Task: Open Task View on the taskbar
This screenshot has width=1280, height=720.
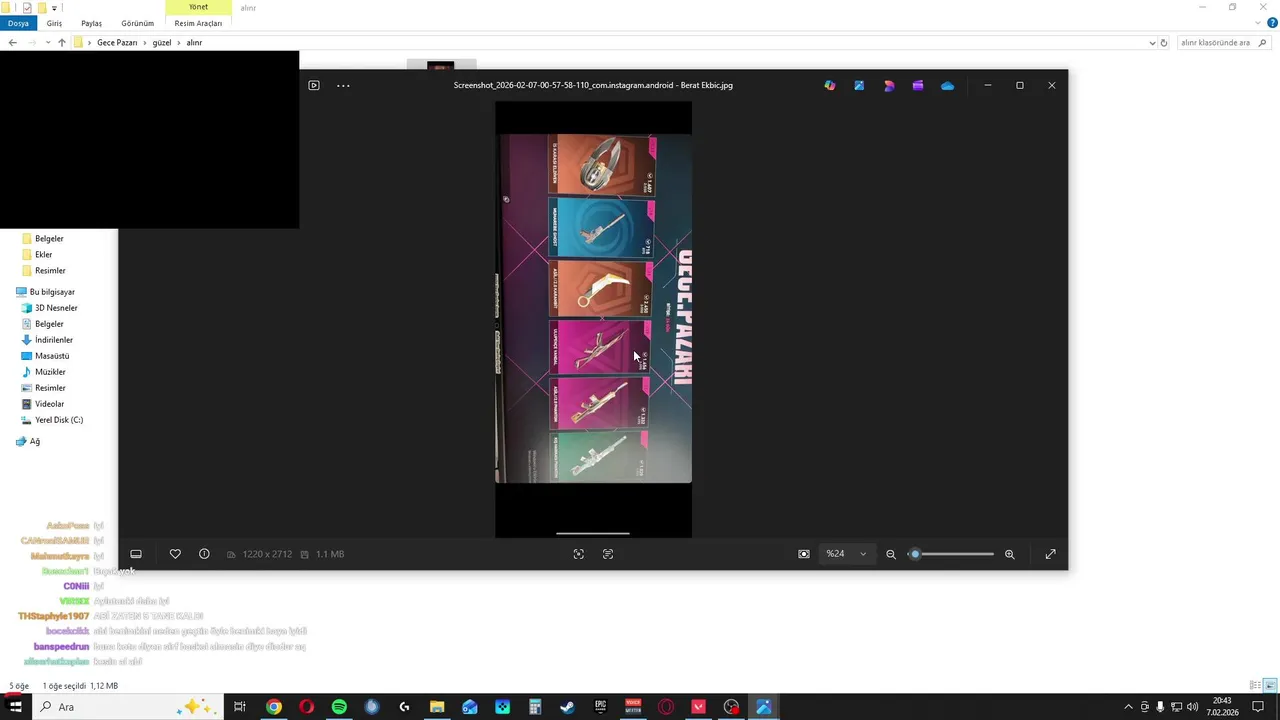Action: 240,707
